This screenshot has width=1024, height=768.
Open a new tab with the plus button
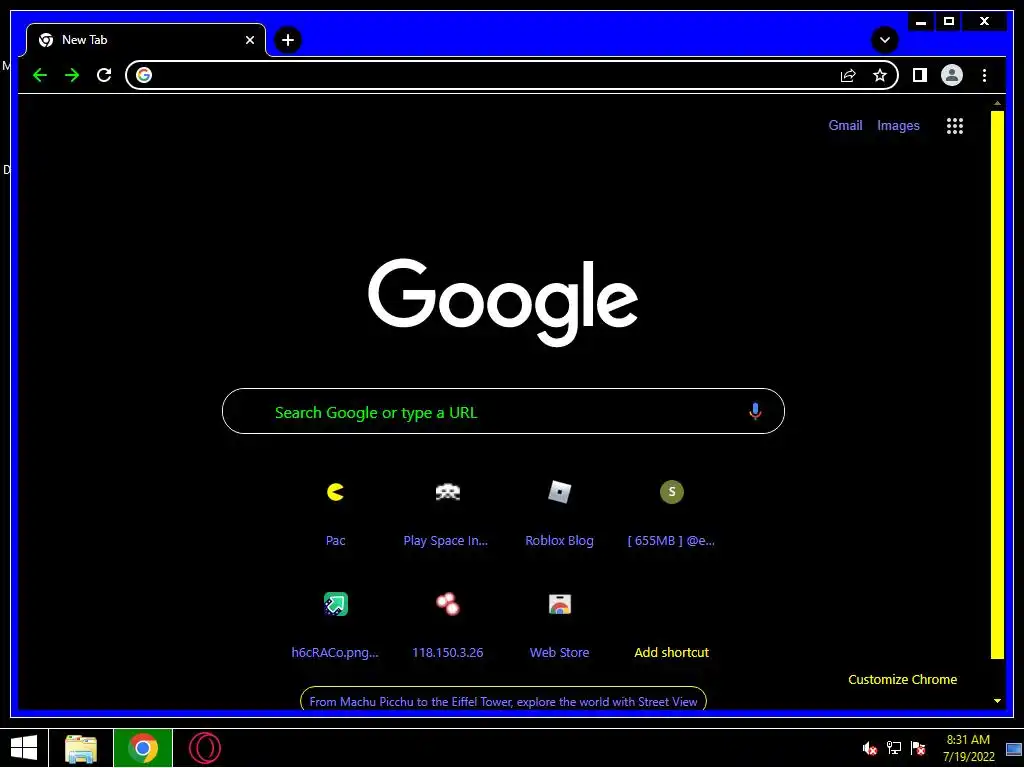288,40
